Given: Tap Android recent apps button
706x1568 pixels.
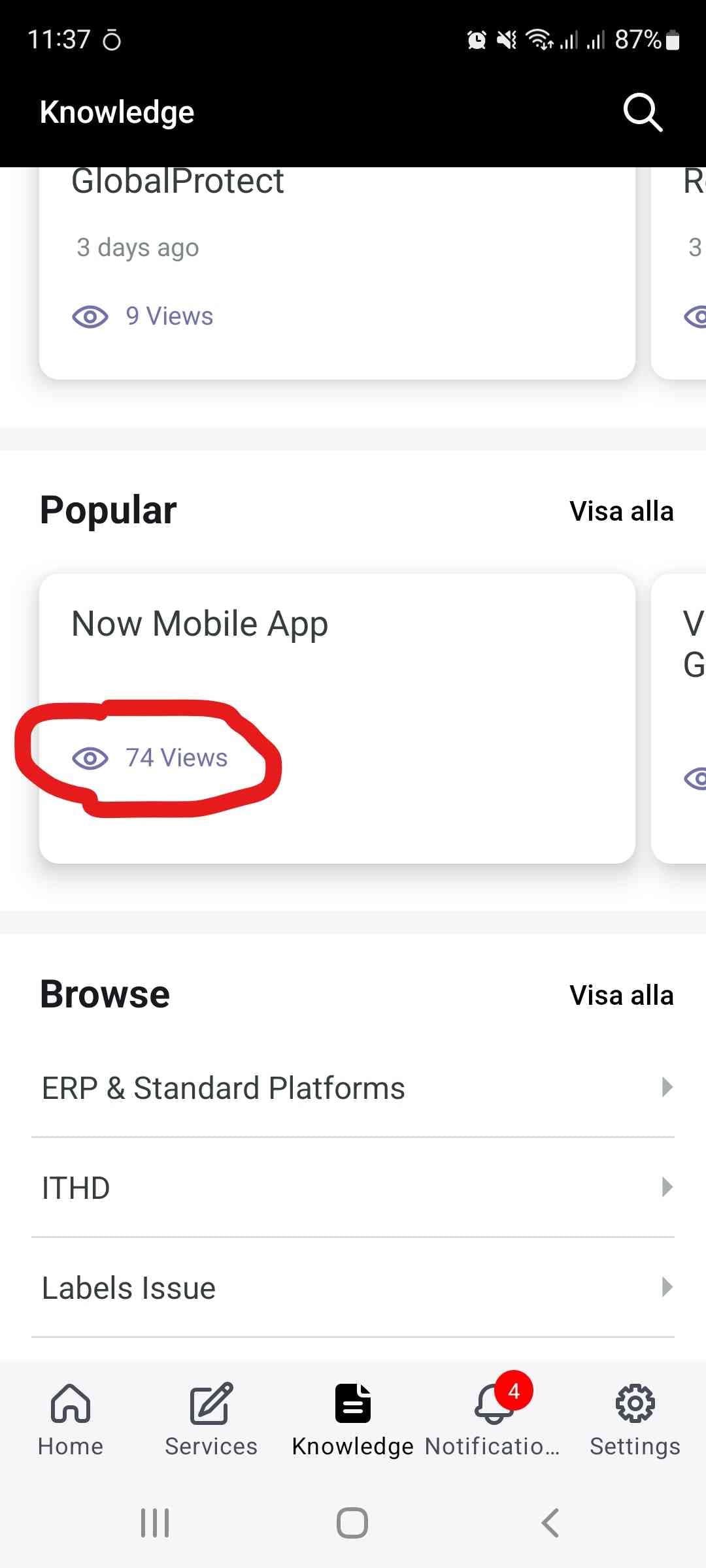Looking at the screenshot, I should point(156,1523).
